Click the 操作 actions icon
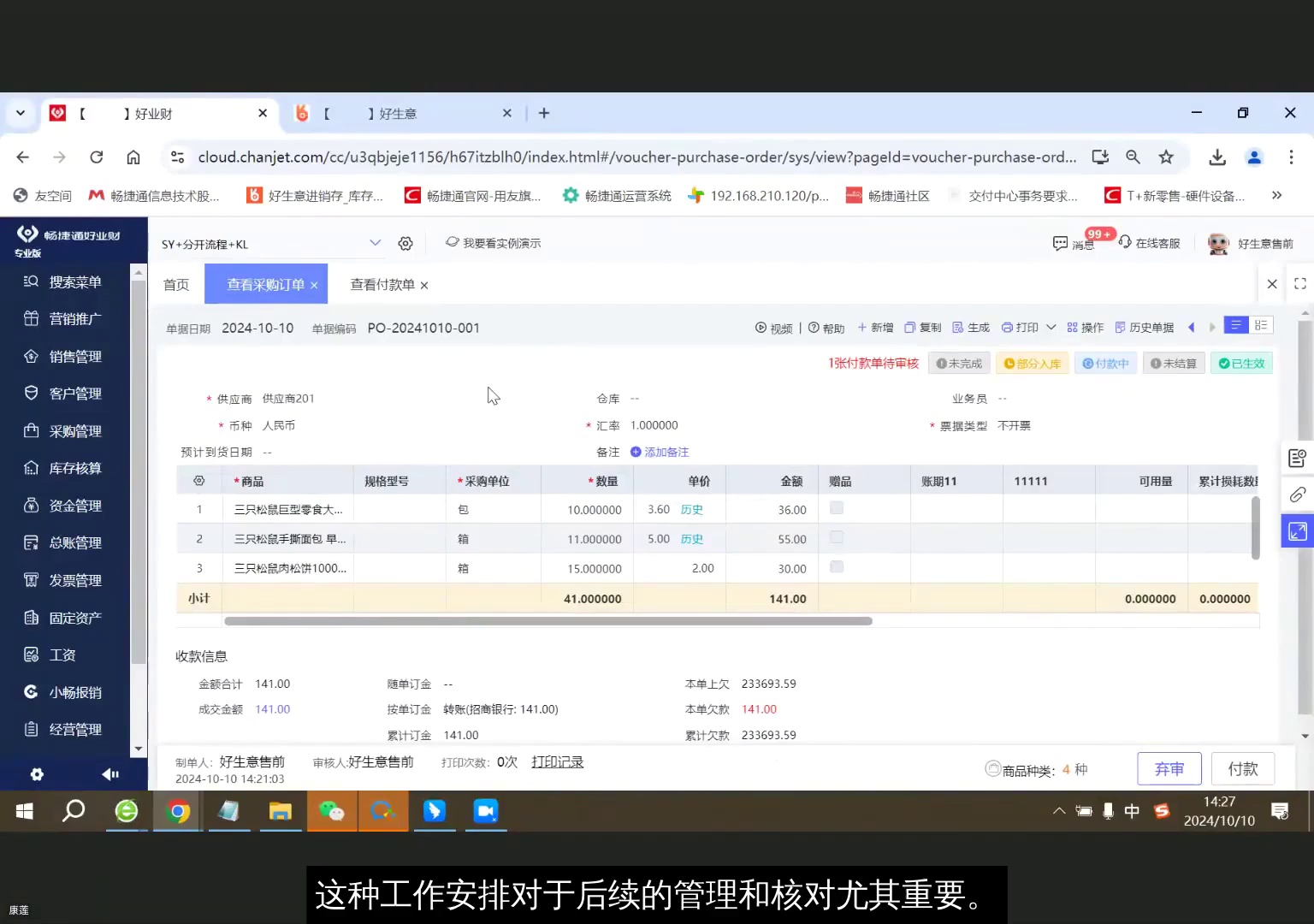Image resolution: width=1314 pixels, height=924 pixels. (1085, 327)
